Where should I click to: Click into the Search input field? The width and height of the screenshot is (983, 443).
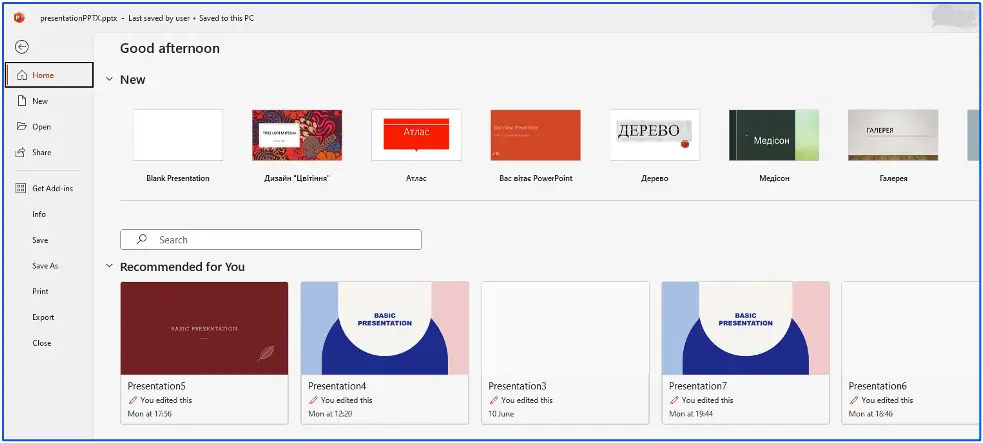tap(285, 240)
